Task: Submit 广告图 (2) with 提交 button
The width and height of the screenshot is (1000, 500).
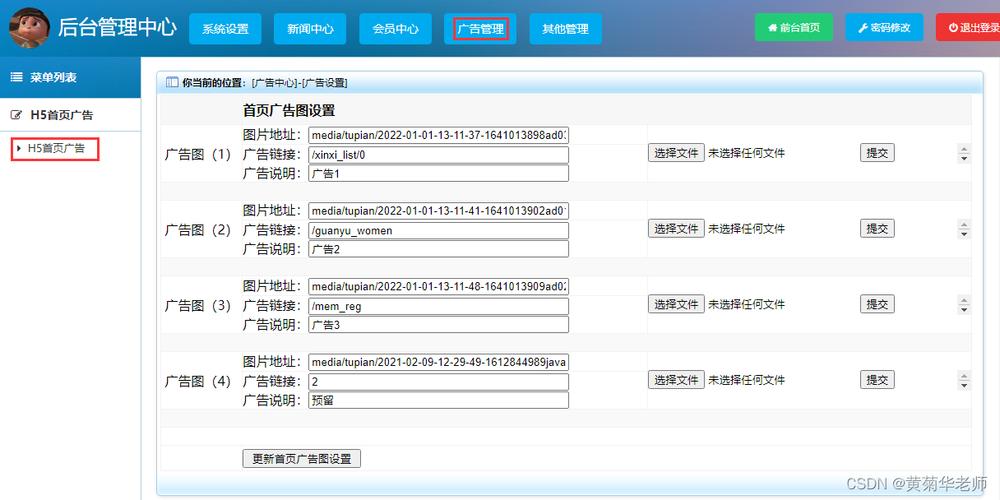Action: [877, 228]
